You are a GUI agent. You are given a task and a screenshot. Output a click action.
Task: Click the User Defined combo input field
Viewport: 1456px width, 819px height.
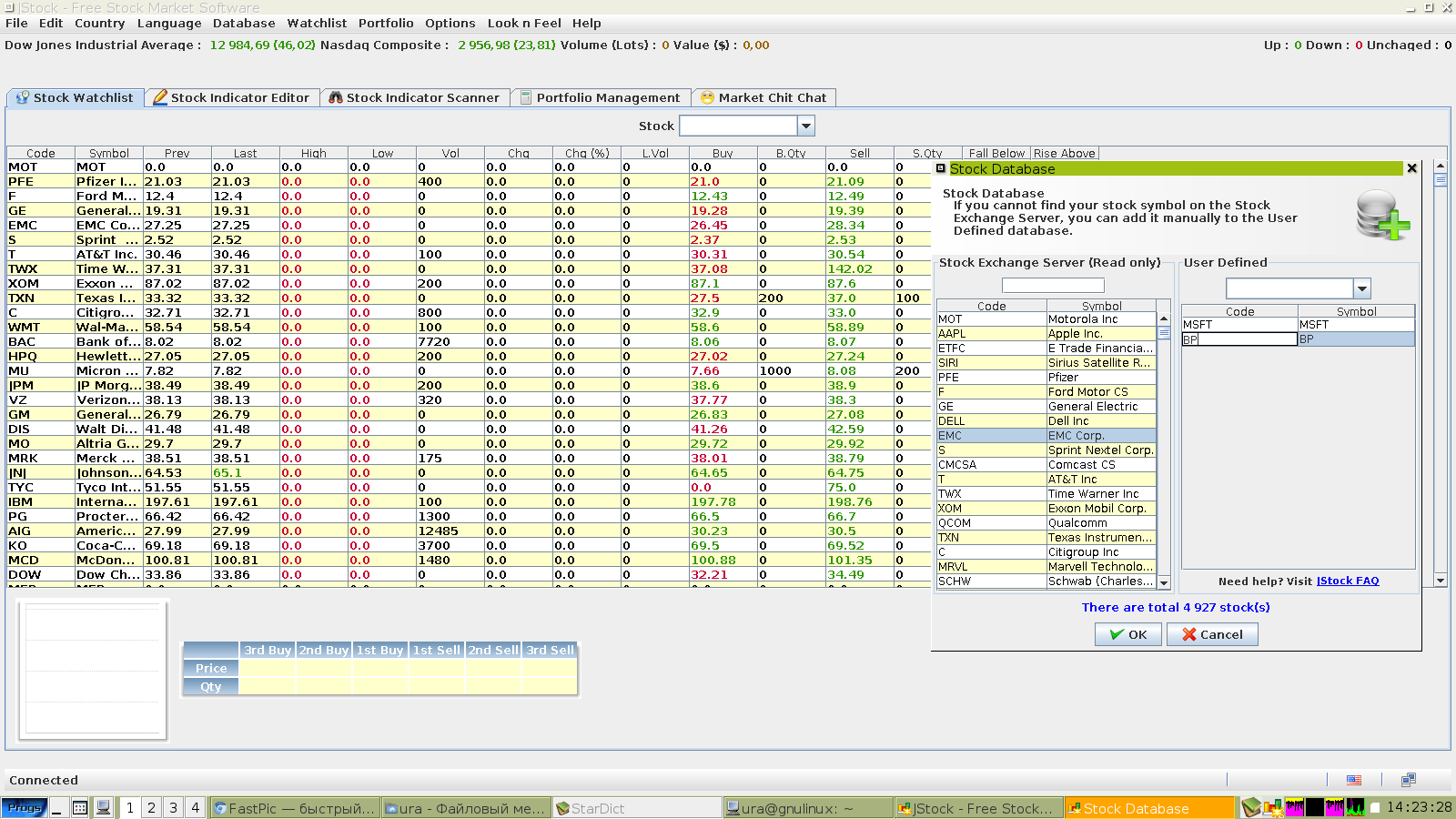point(1289,288)
